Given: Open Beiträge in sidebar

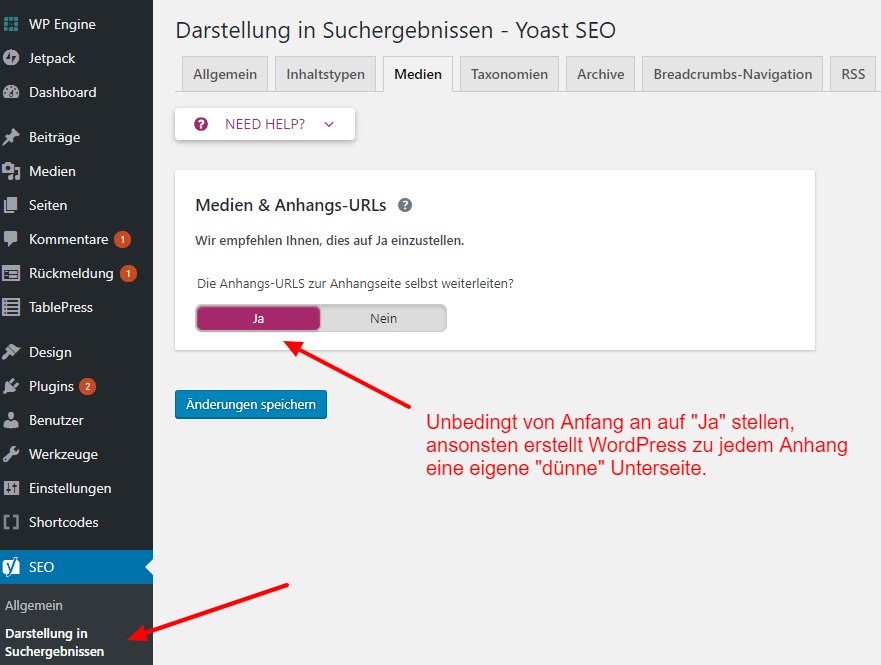Looking at the screenshot, I should click(x=76, y=137).
